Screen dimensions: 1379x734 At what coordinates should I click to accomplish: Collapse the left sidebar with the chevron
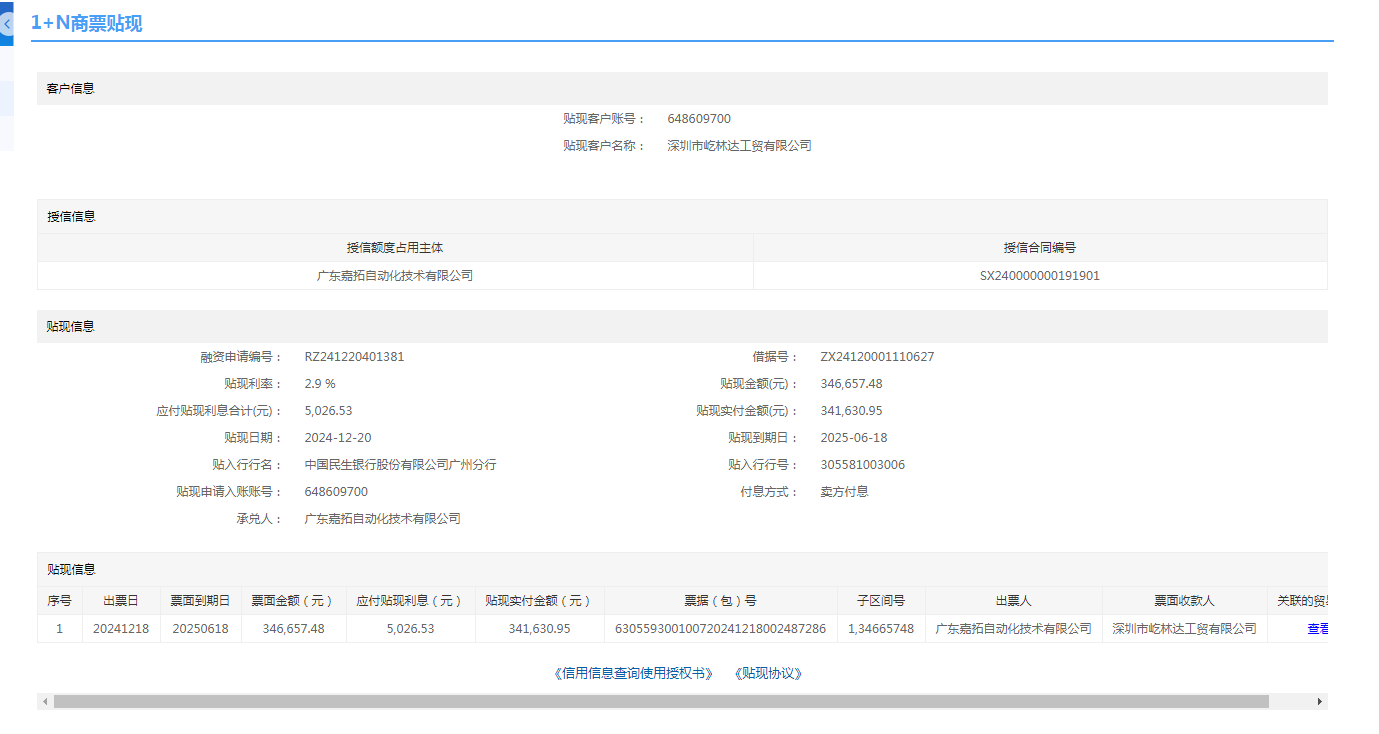(6, 23)
